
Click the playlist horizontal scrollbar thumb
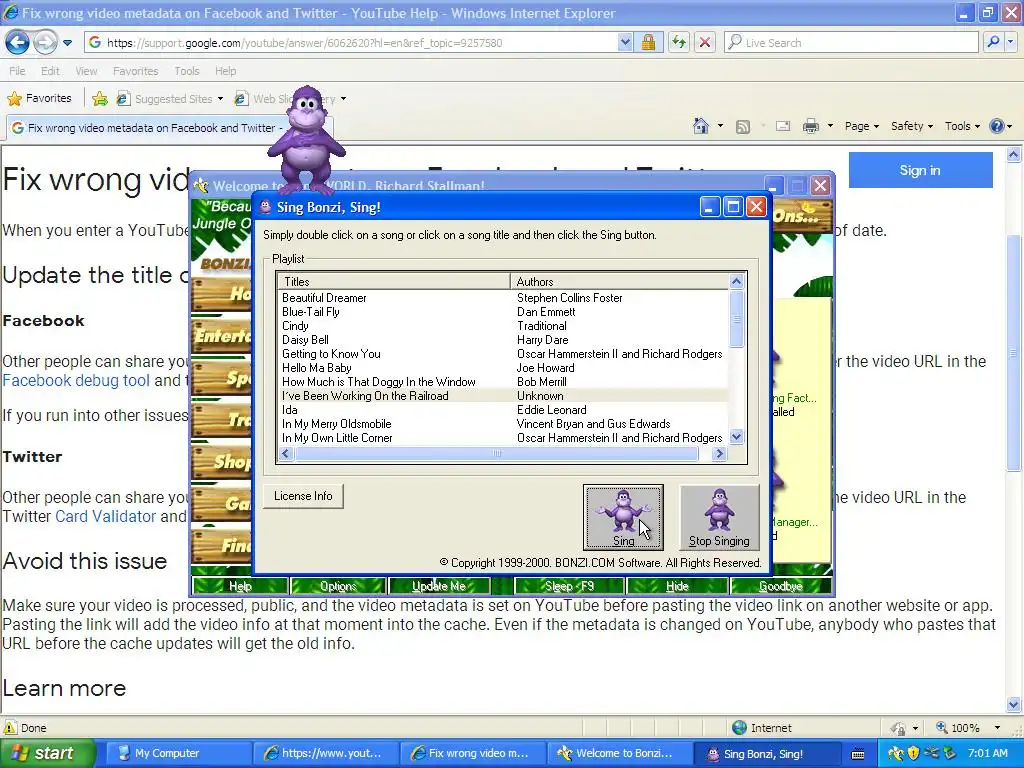pyautogui.click(x=496, y=453)
